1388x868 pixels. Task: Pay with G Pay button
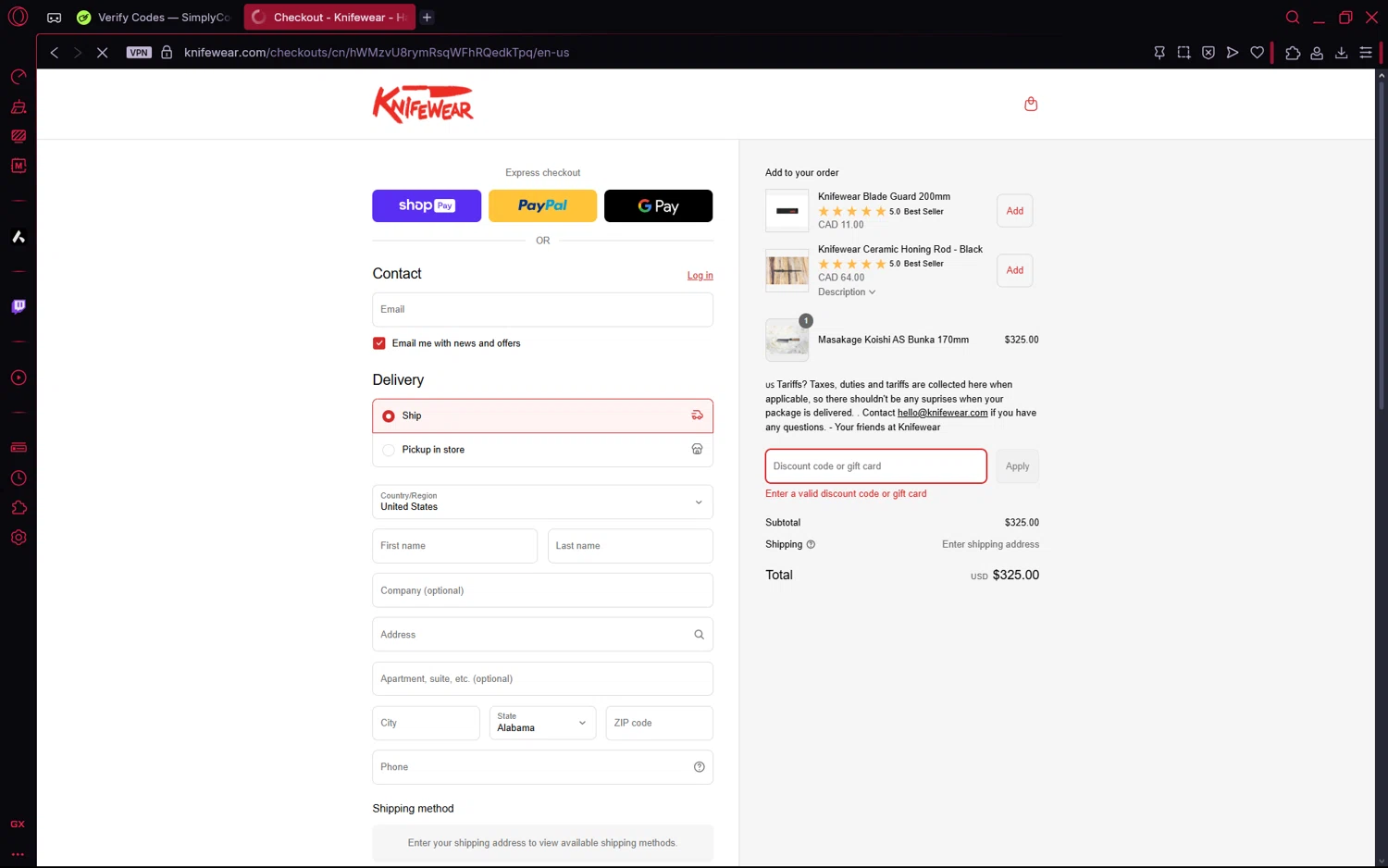tap(658, 205)
